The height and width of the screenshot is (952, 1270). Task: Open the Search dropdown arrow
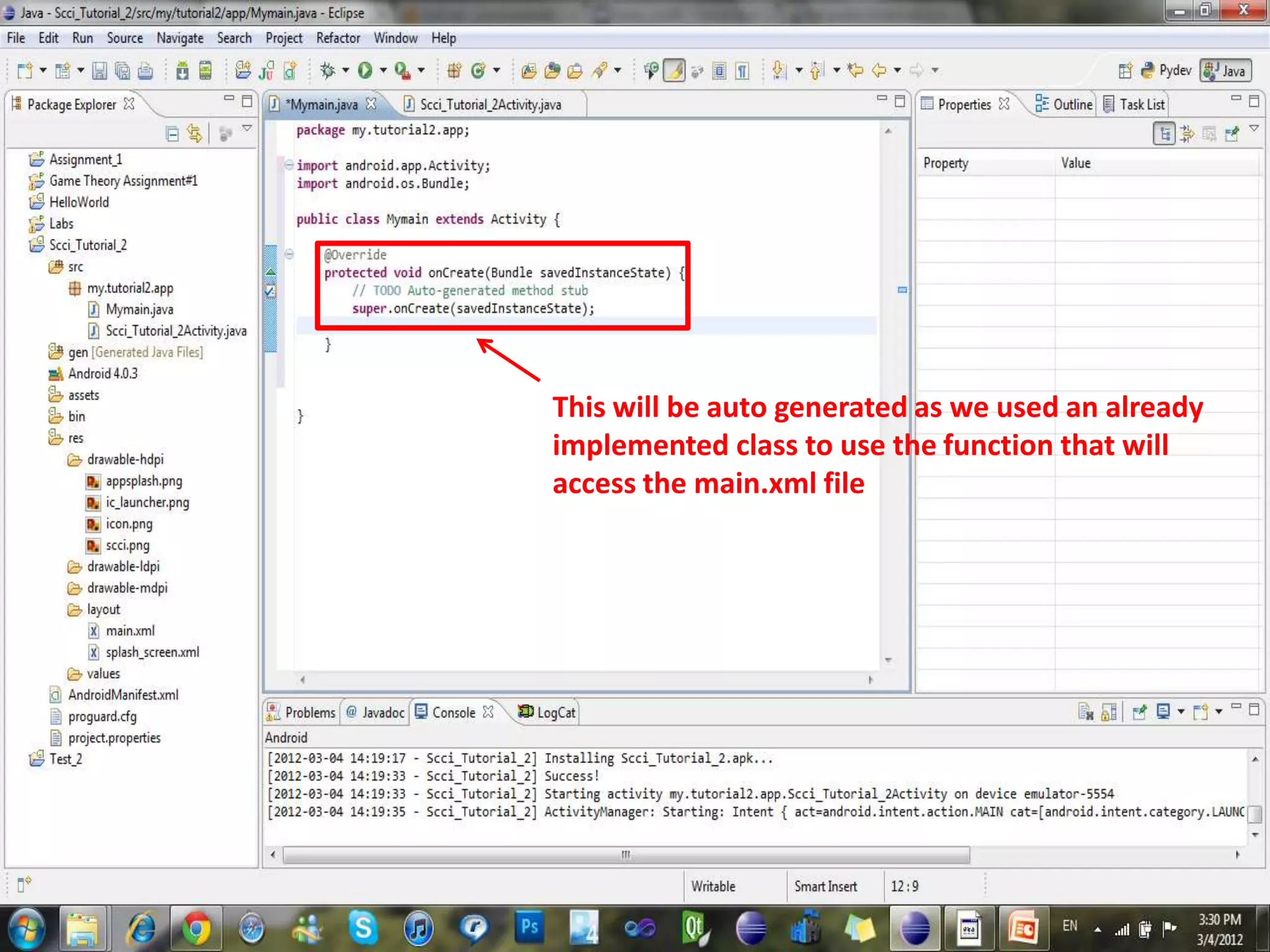point(618,71)
